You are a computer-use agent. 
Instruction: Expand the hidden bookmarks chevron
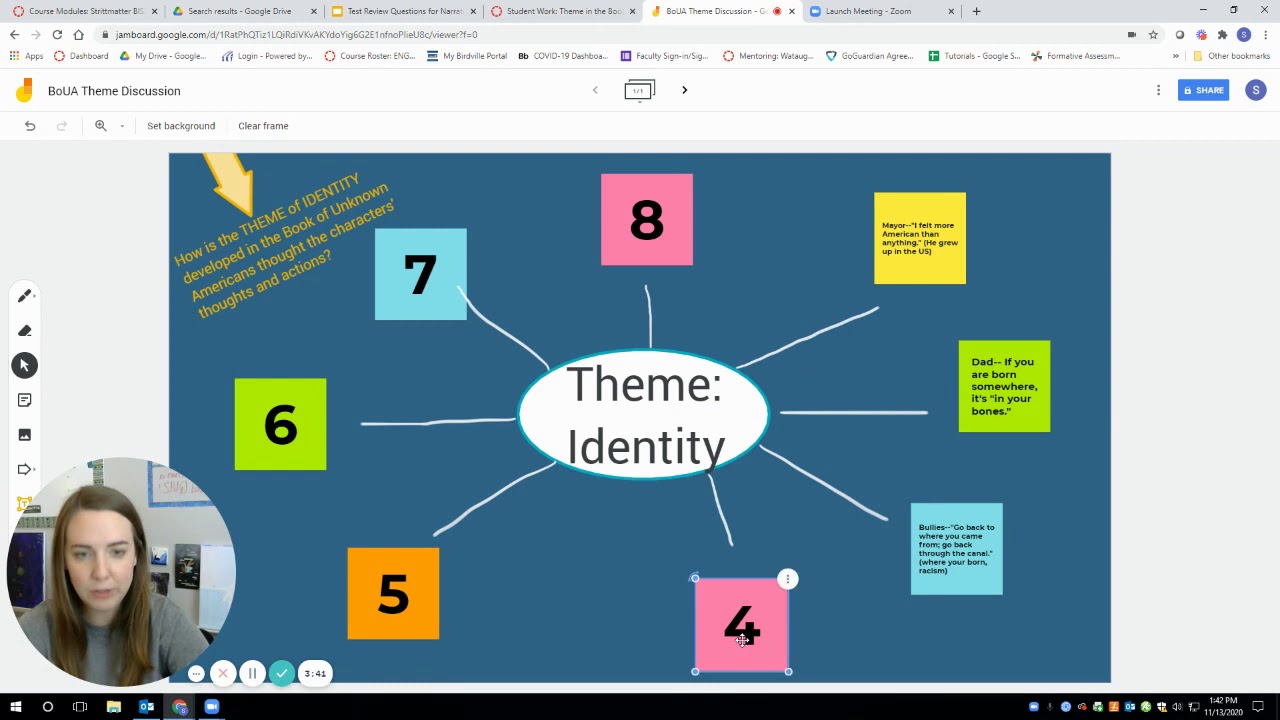click(1175, 56)
